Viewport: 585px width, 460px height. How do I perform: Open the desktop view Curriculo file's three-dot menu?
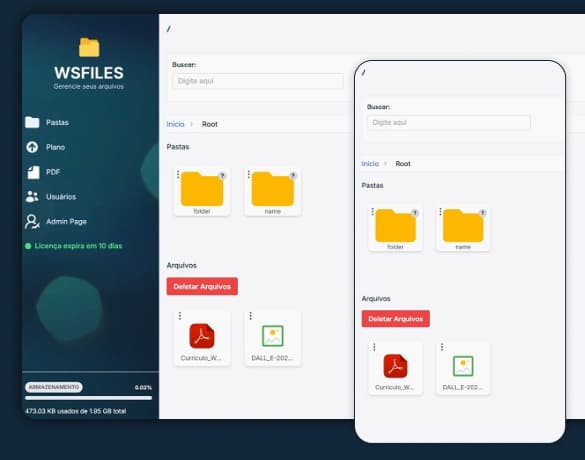click(180, 316)
